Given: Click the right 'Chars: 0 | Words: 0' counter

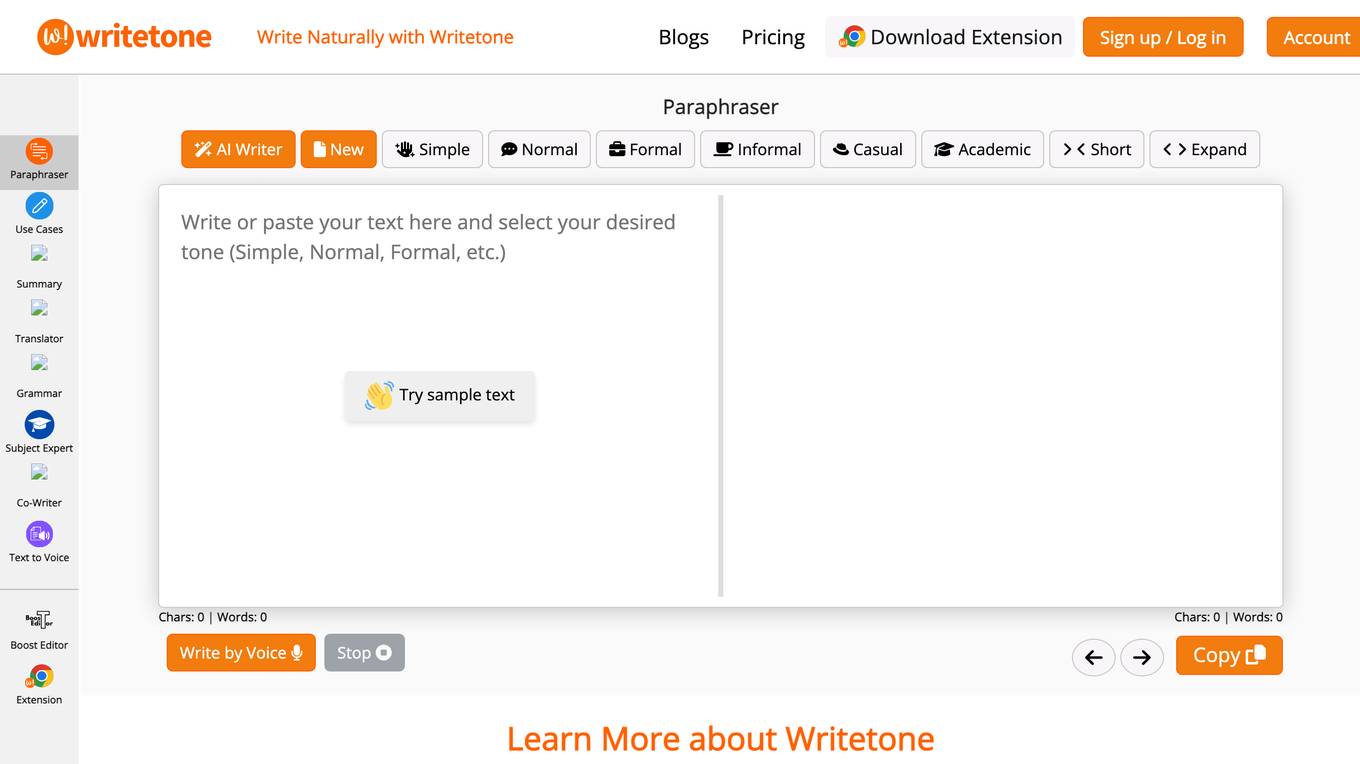Looking at the screenshot, I should point(1228,617).
